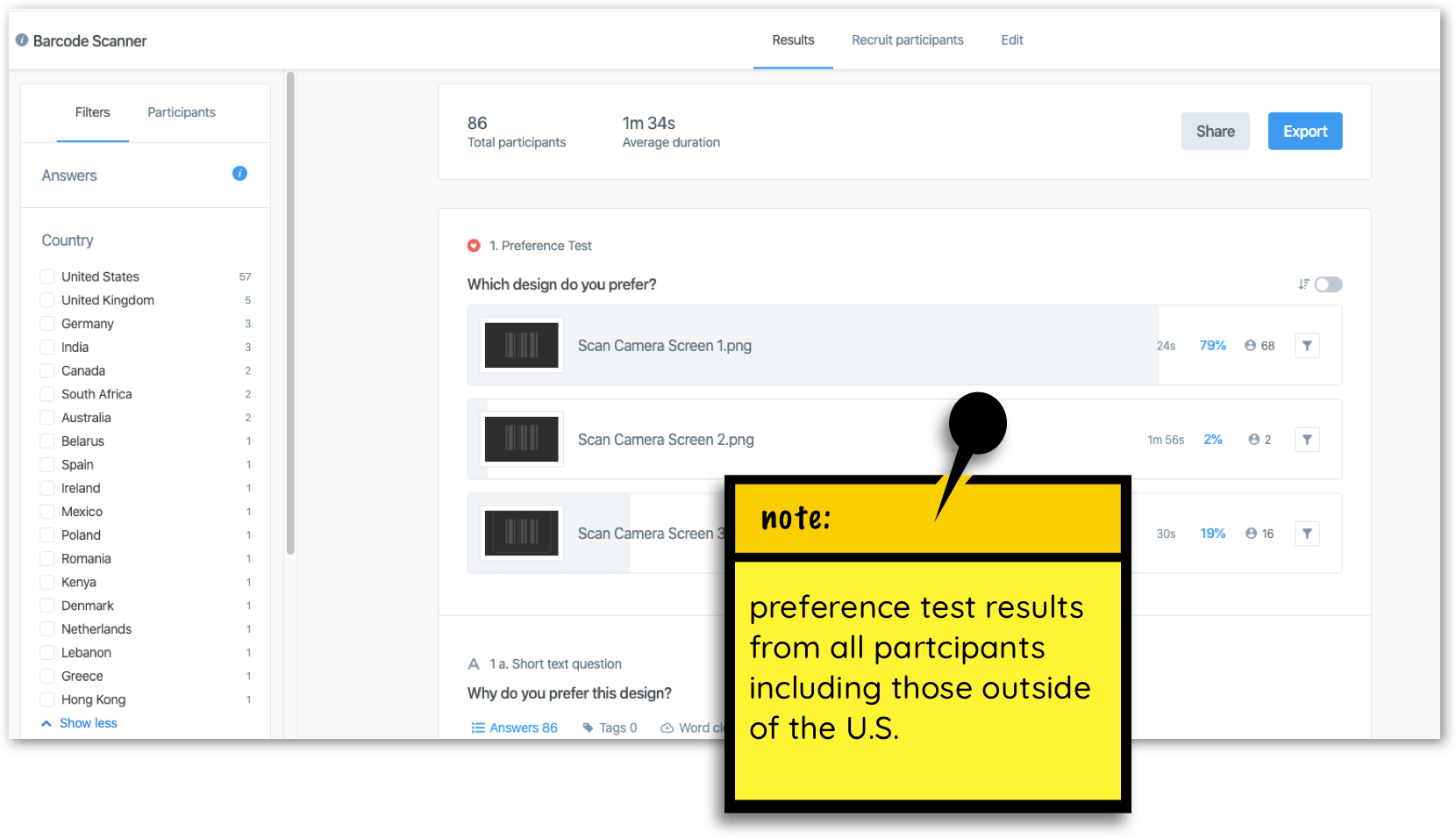Click the sort order icon next to toggle

point(1303,284)
